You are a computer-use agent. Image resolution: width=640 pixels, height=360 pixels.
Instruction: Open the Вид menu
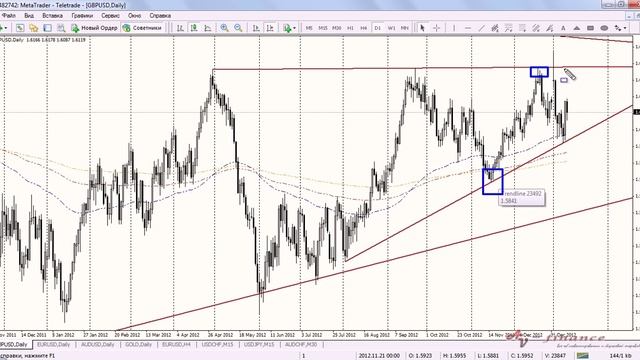29,16
